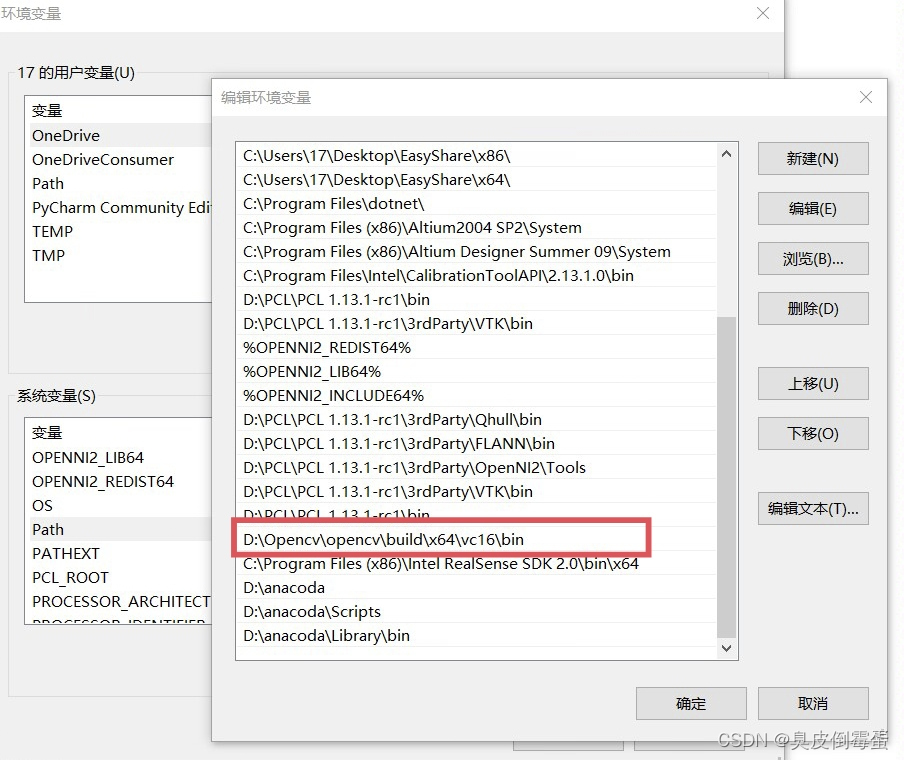This screenshot has height=760, width=904.
Task: Confirm changes with the 确定 button
Action: (x=691, y=703)
